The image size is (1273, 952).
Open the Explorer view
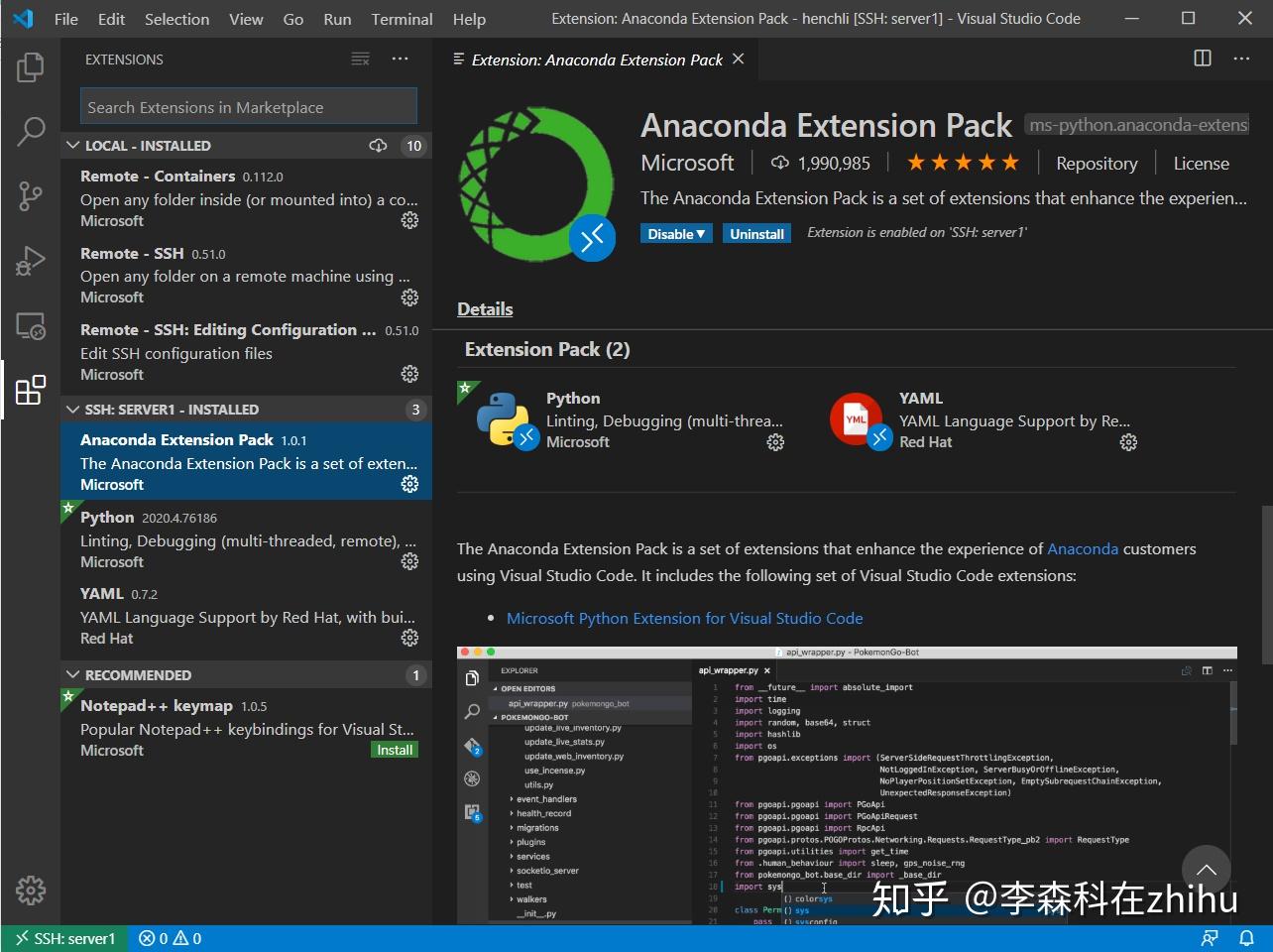(30, 66)
